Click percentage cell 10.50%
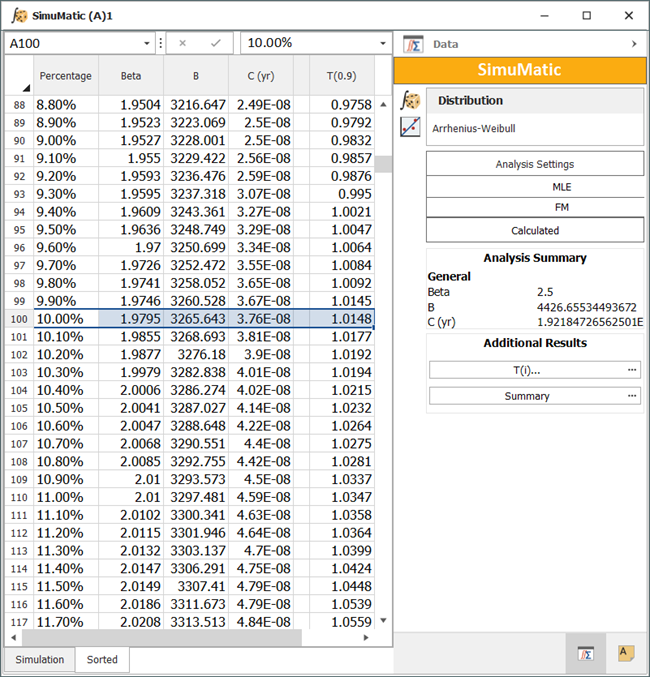 pos(66,408)
